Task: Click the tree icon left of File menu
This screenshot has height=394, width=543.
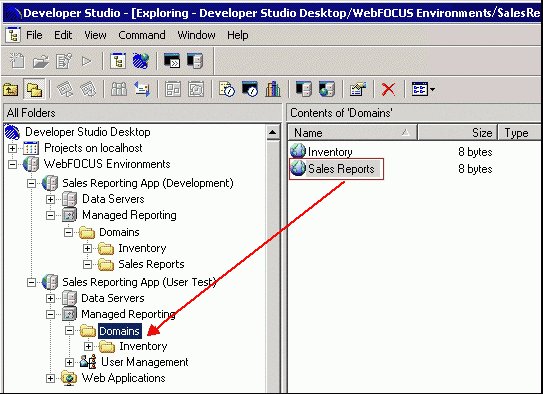Action: (13, 35)
